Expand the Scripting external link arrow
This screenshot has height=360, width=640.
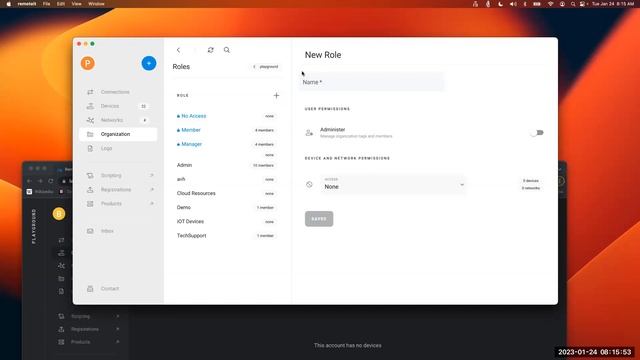pos(152,176)
